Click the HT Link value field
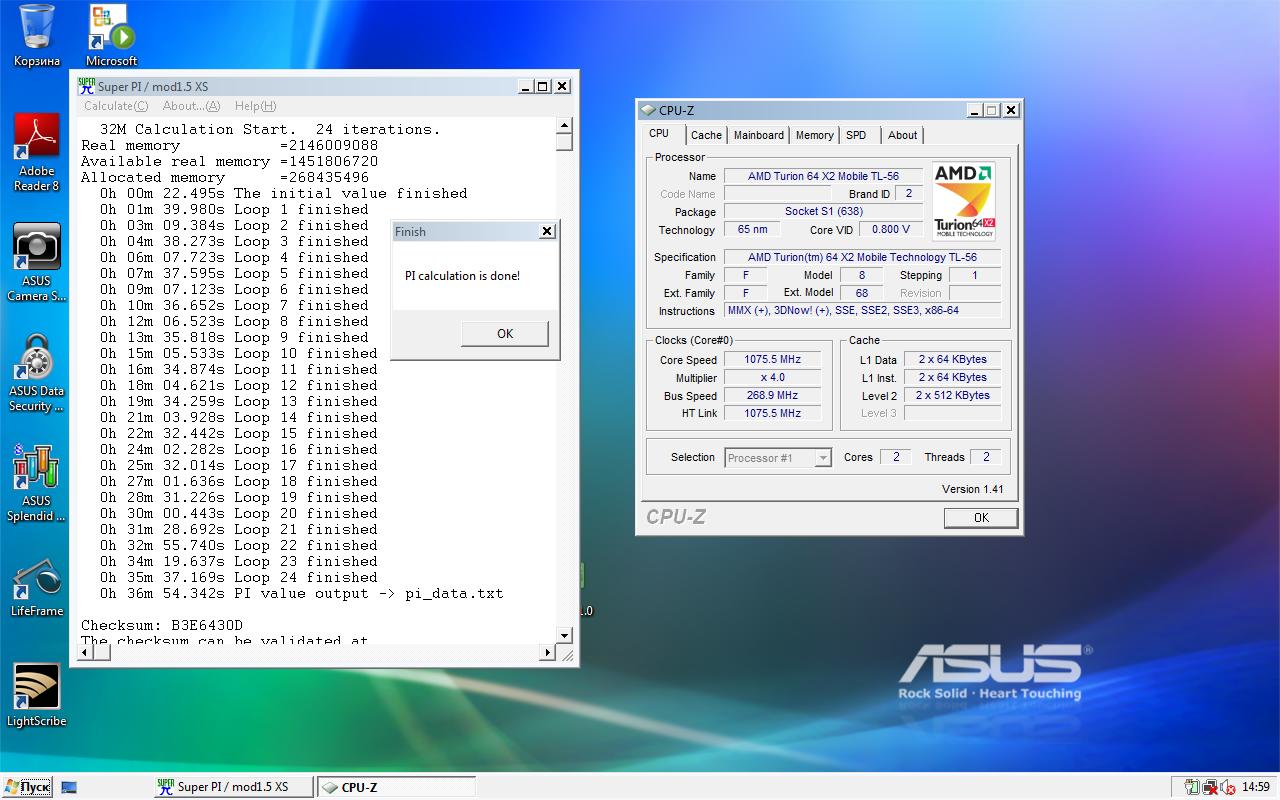 [x=772, y=413]
